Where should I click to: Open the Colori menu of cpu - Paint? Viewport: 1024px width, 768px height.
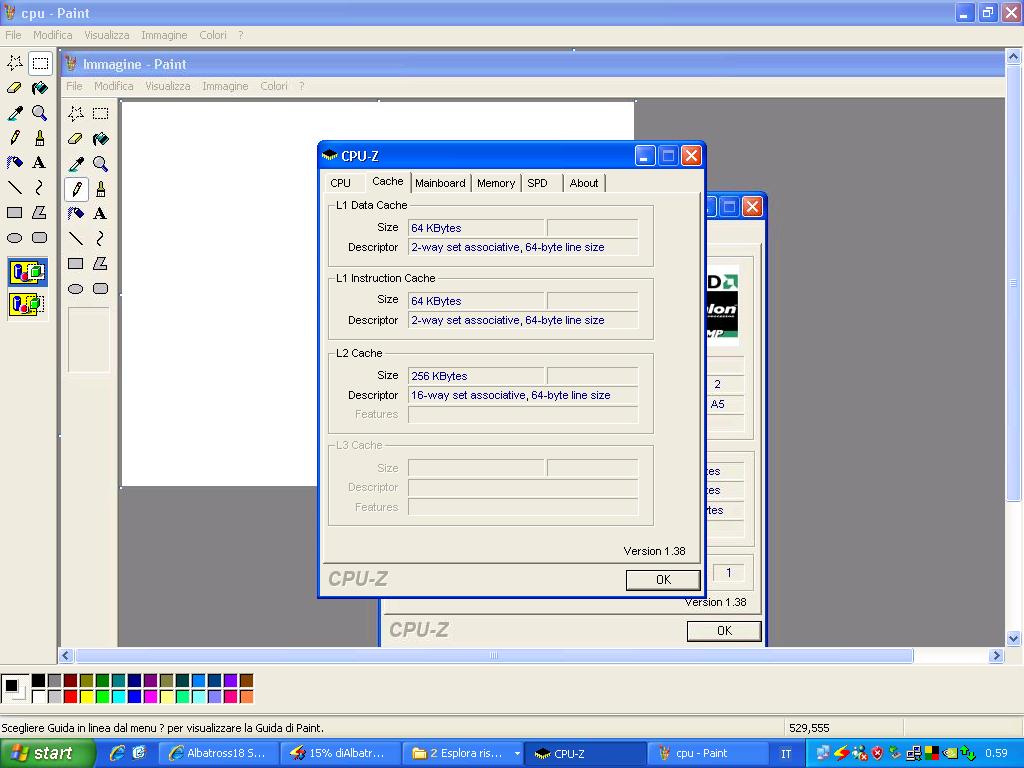tap(213, 35)
